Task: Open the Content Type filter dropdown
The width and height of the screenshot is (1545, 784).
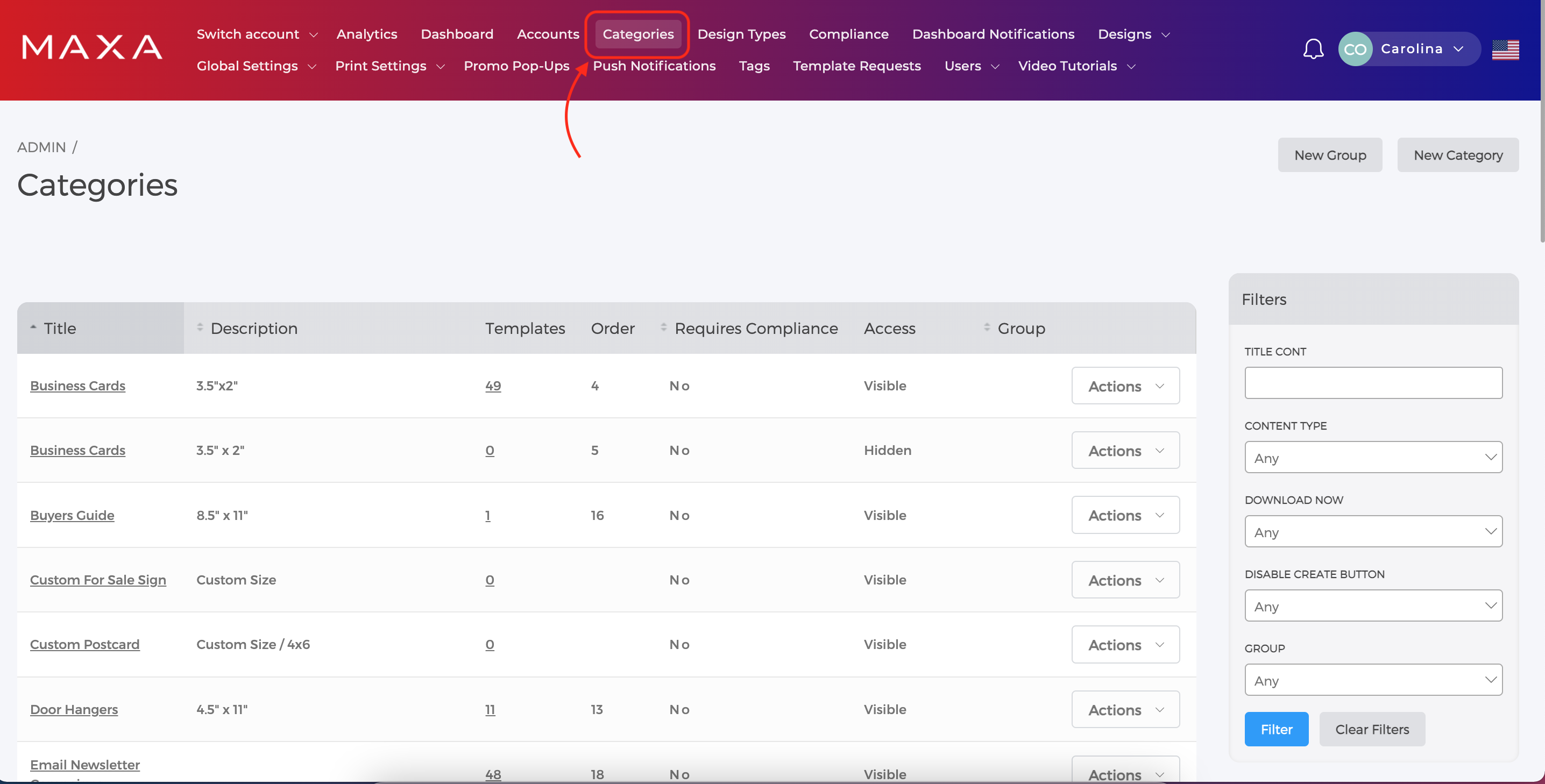Action: click(1373, 457)
